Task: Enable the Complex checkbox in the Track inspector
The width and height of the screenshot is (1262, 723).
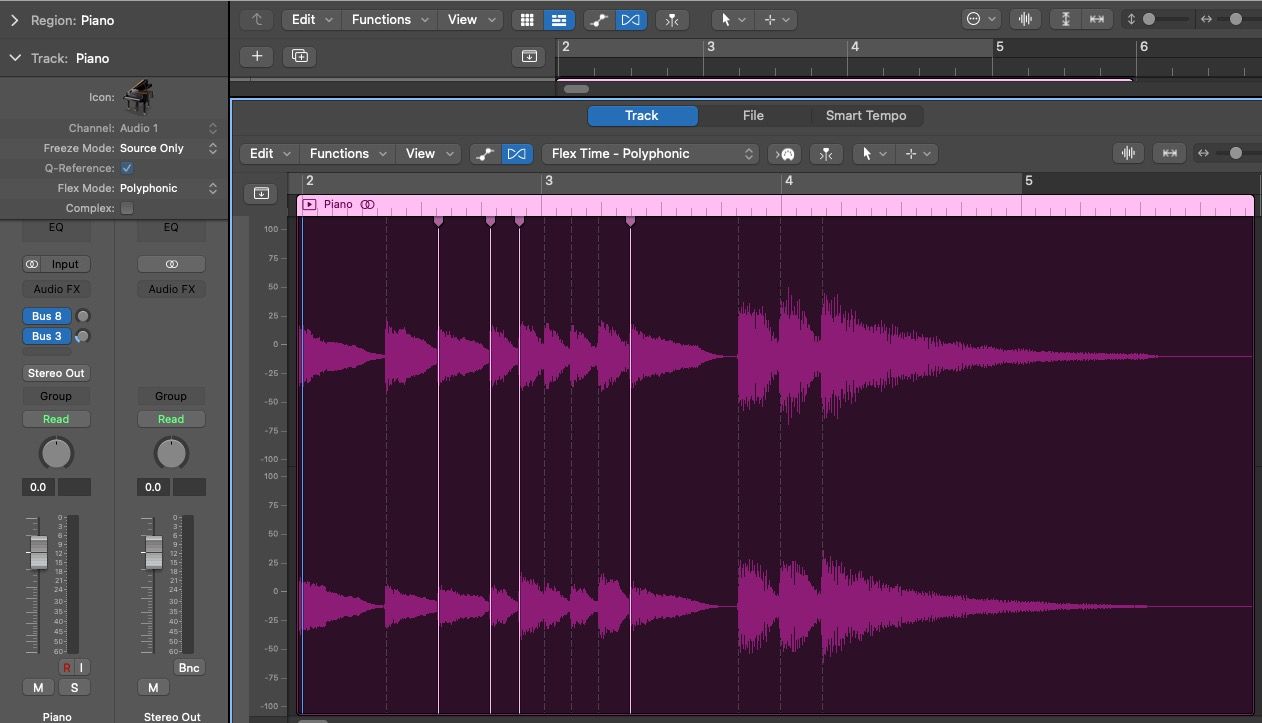Action: click(x=129, y=208)
